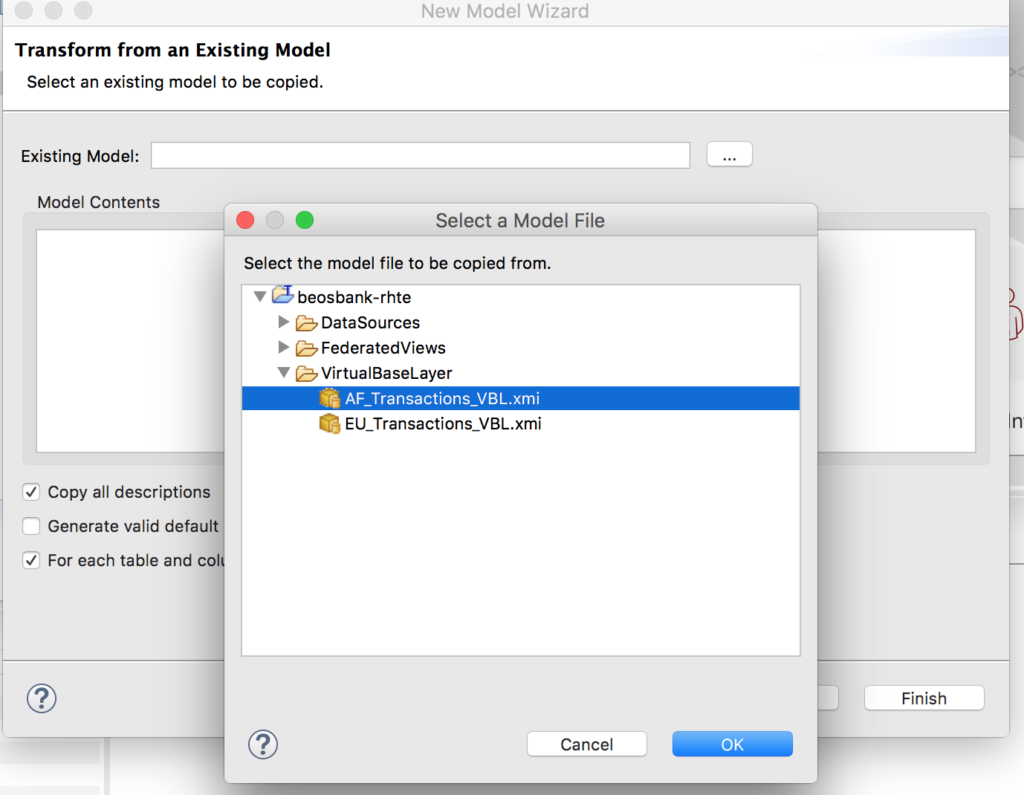
Task: Collapse the VirtualBaseLayer folder
Action: tap(283, 373)
